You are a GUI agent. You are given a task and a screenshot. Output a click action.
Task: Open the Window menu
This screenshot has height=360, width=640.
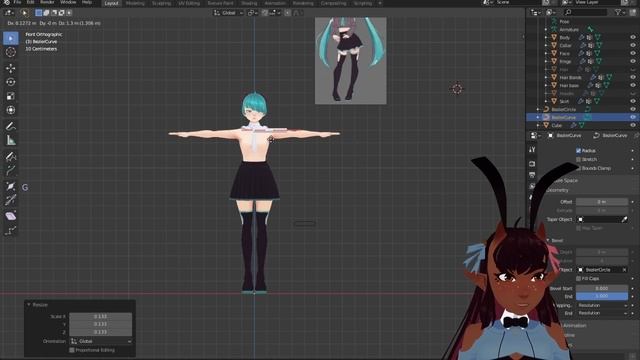coord(68,2)
